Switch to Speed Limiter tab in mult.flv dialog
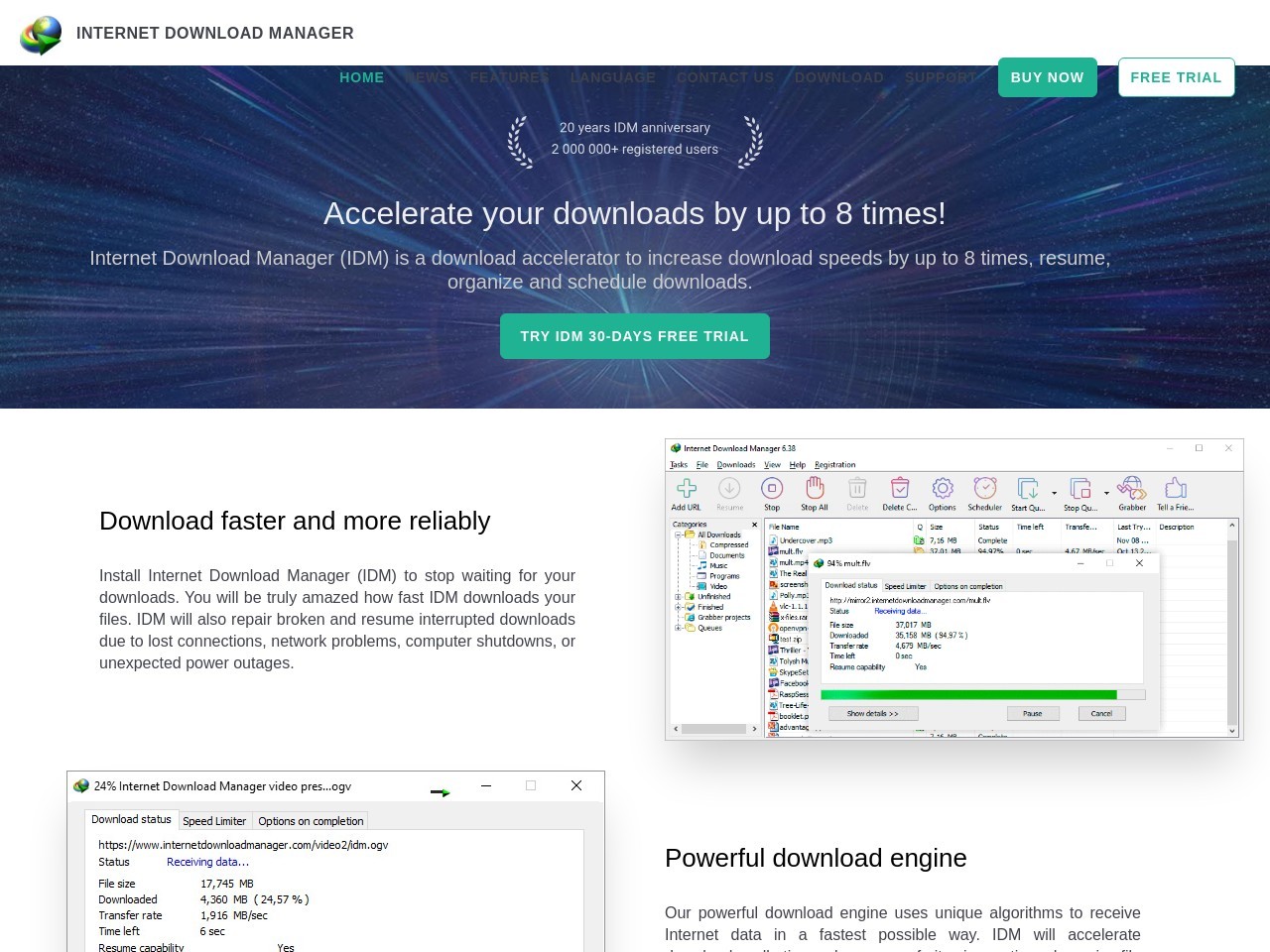 (905, 586)
